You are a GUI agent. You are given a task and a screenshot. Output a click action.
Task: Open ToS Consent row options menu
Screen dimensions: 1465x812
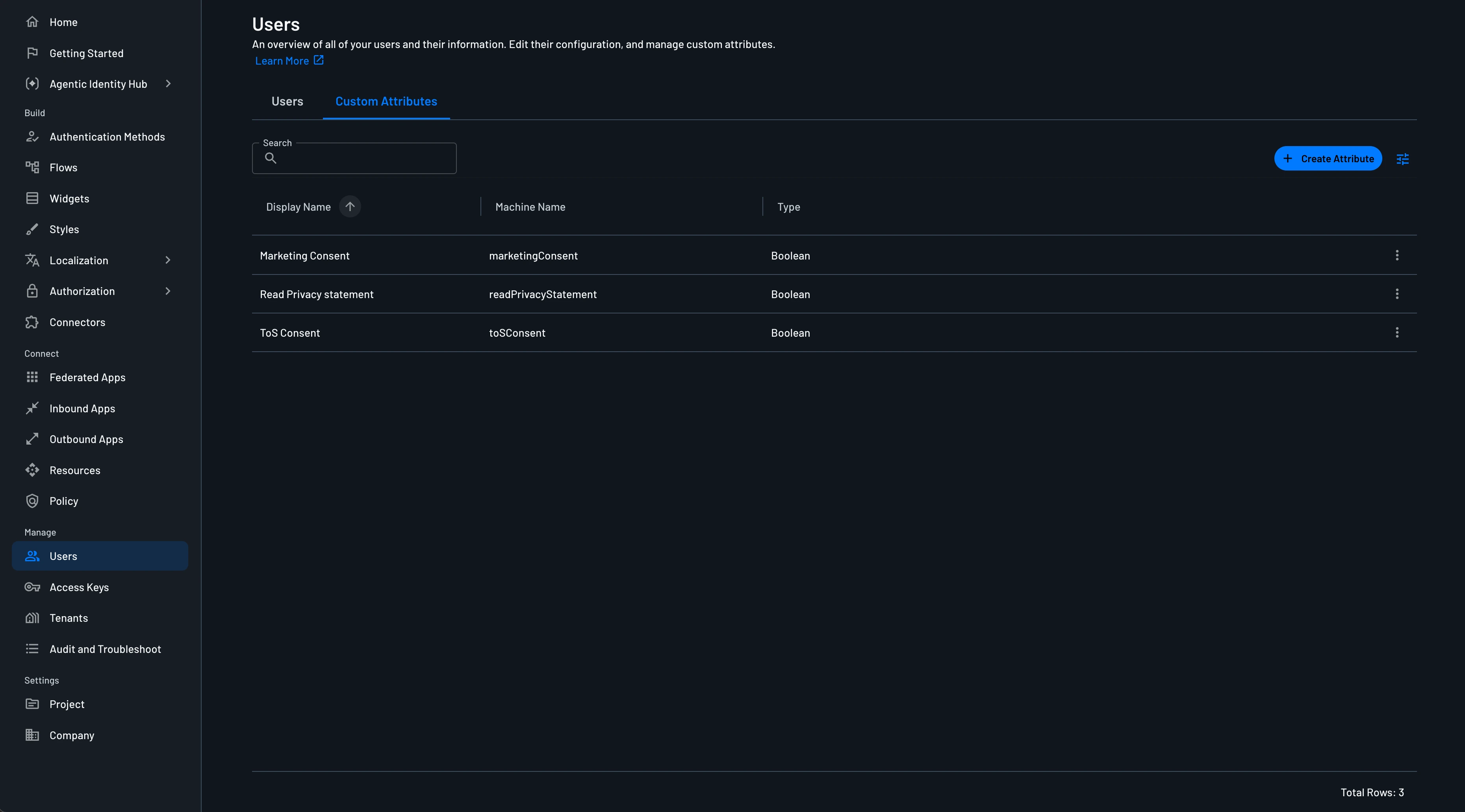coord(1397,333)
